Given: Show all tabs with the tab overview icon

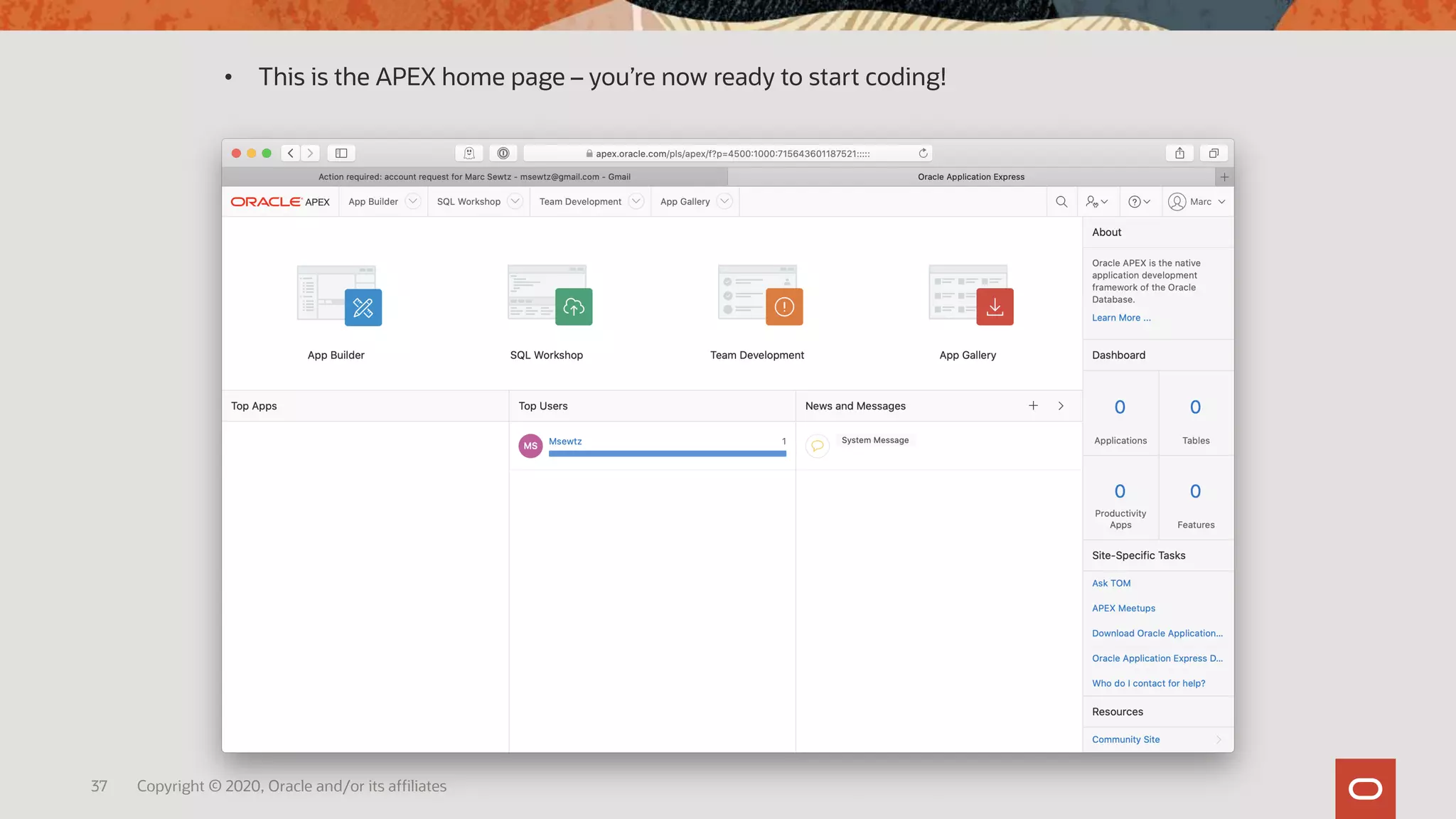Looking at the screenshot, I should [1214, 153].
